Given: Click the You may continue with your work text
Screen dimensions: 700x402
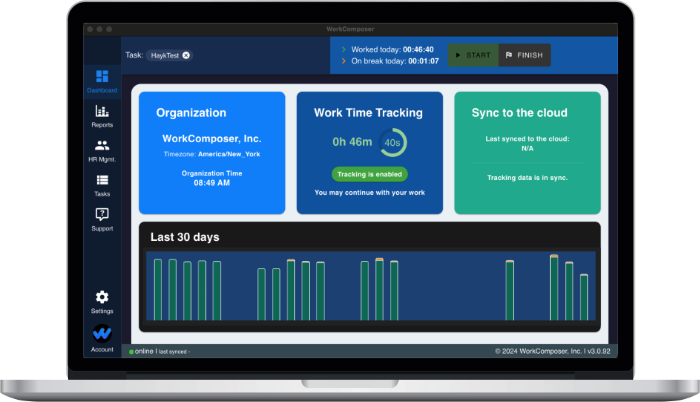Looking at the screenshot, I should 370,193.
